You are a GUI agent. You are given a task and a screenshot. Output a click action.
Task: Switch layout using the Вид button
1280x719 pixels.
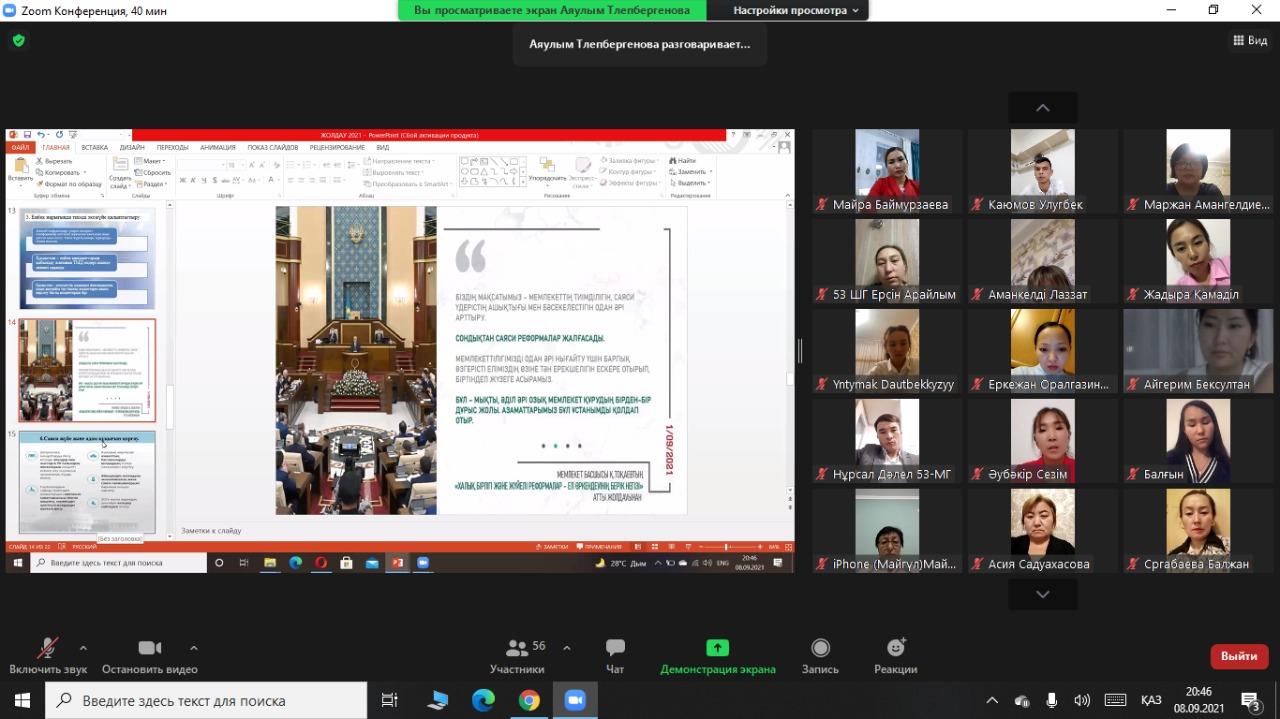[x=1251, y=41]
